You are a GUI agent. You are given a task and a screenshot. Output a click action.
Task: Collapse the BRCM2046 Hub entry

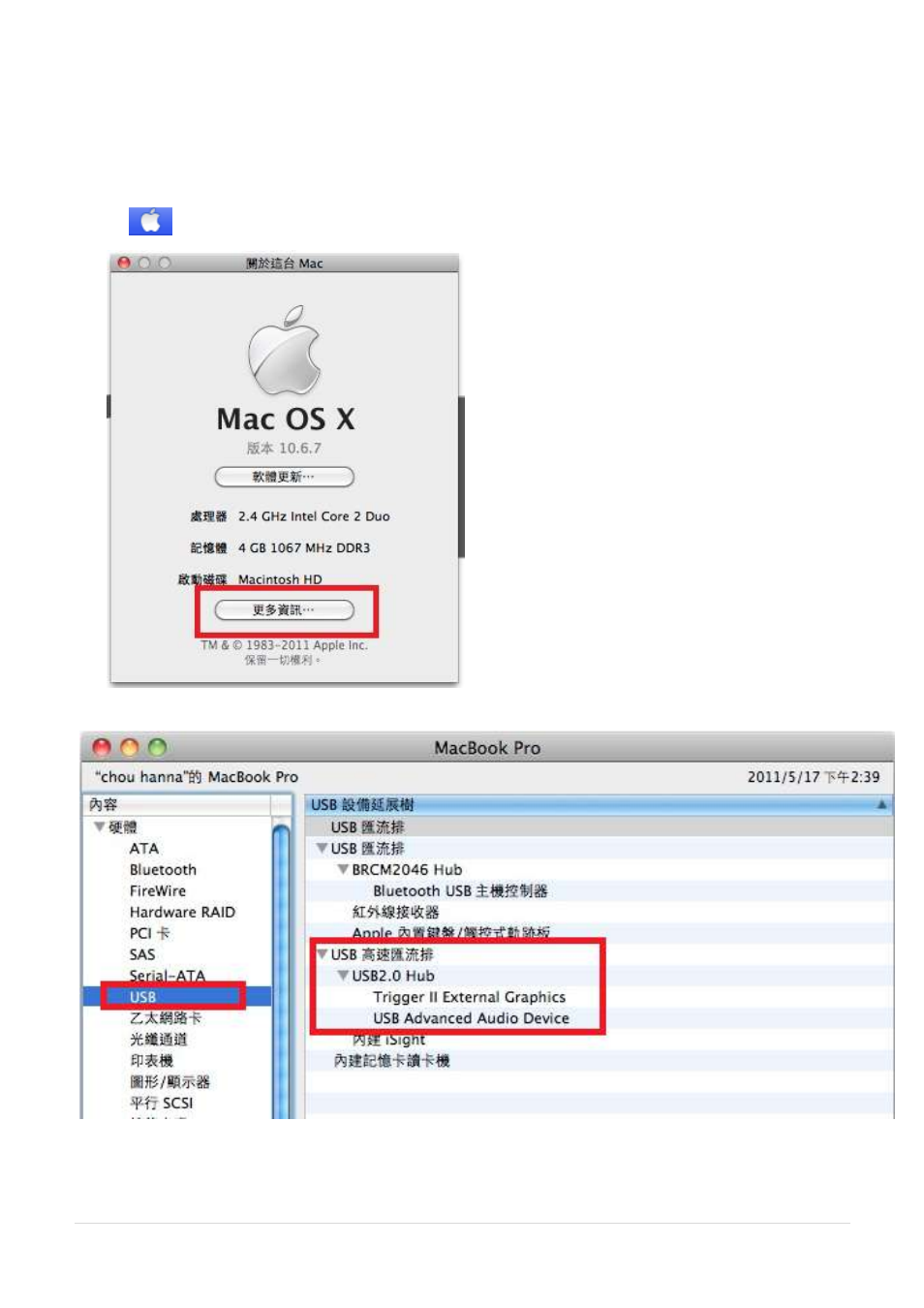(x=343, y=869)
